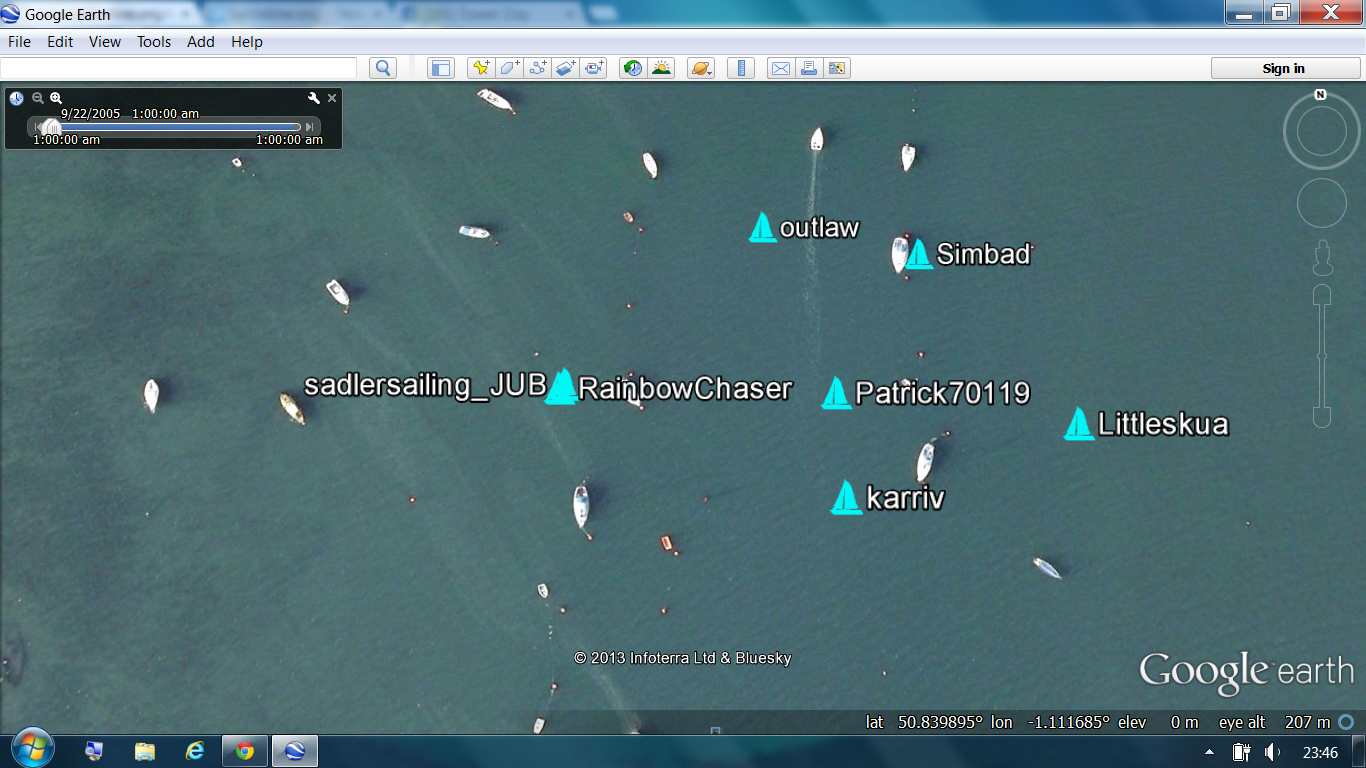Reset north using the N marker
The height and width of the screenshot is (768, 1366).
click(1320, 95)
